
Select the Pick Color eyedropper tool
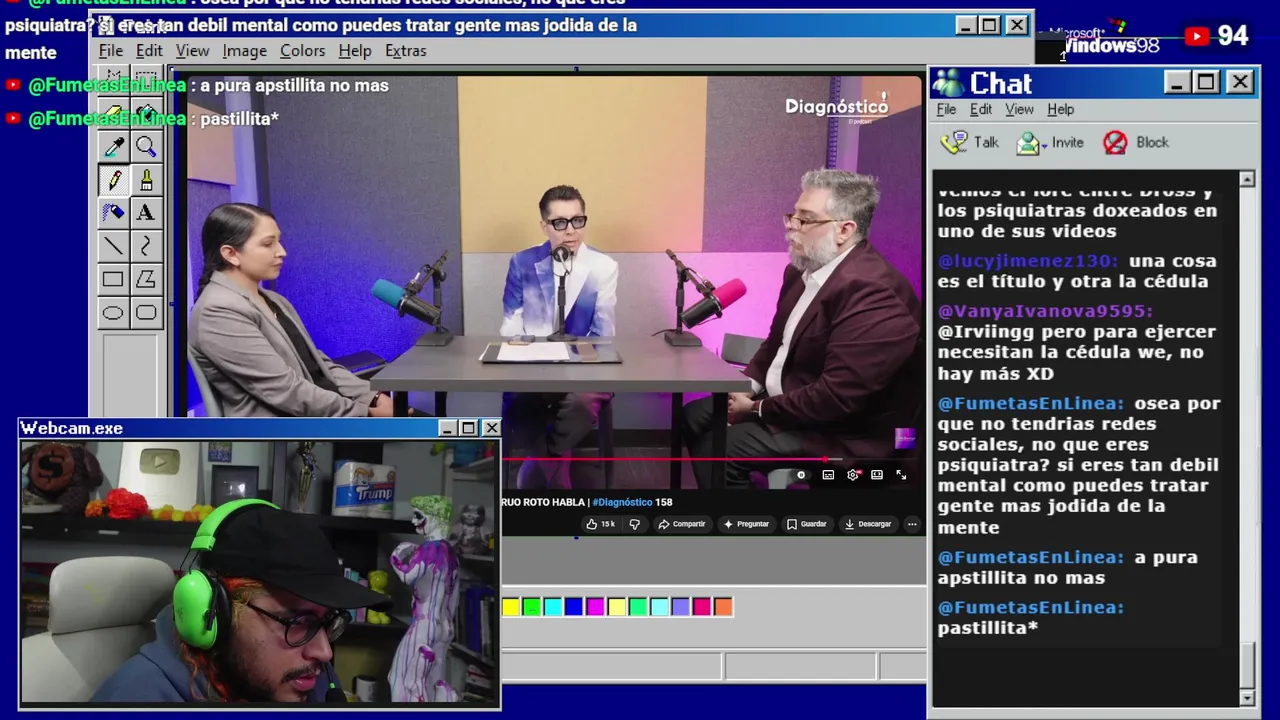coord(113,147)
